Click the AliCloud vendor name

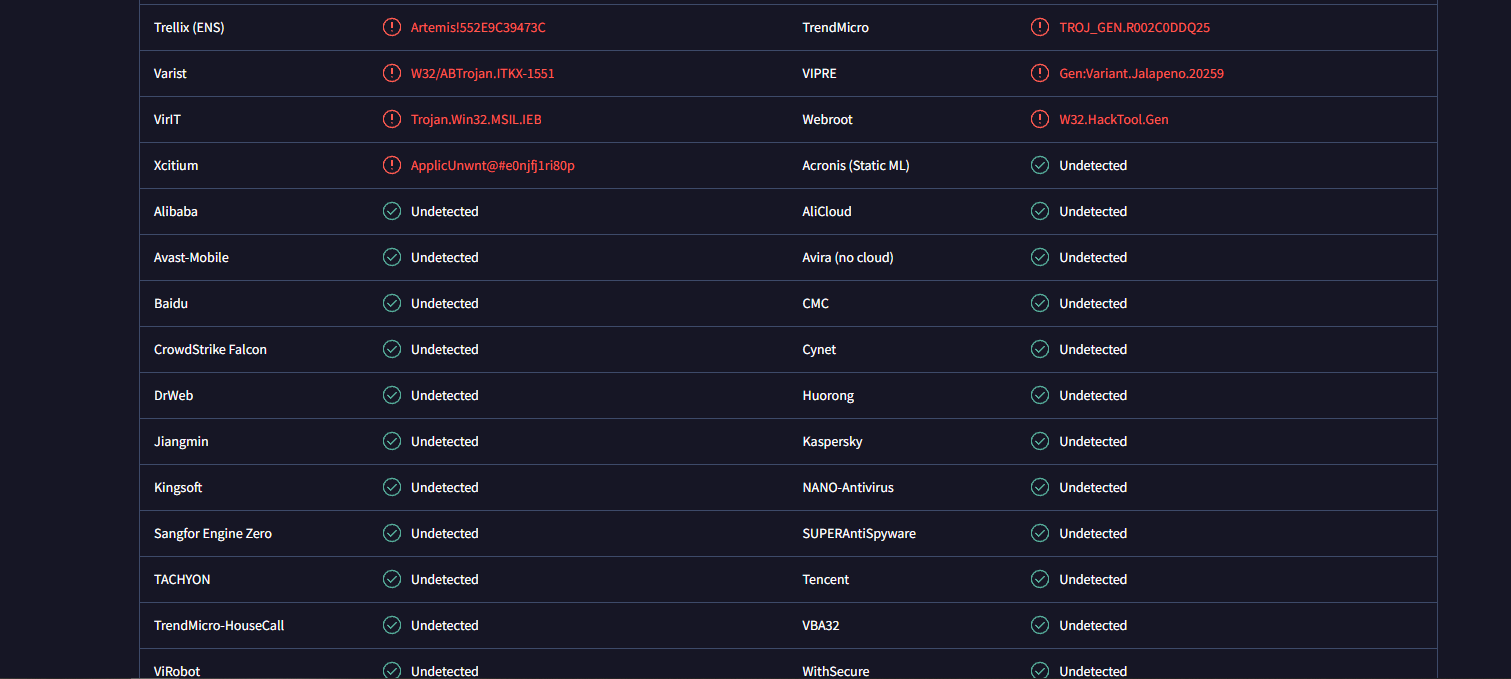coord(827,212)
